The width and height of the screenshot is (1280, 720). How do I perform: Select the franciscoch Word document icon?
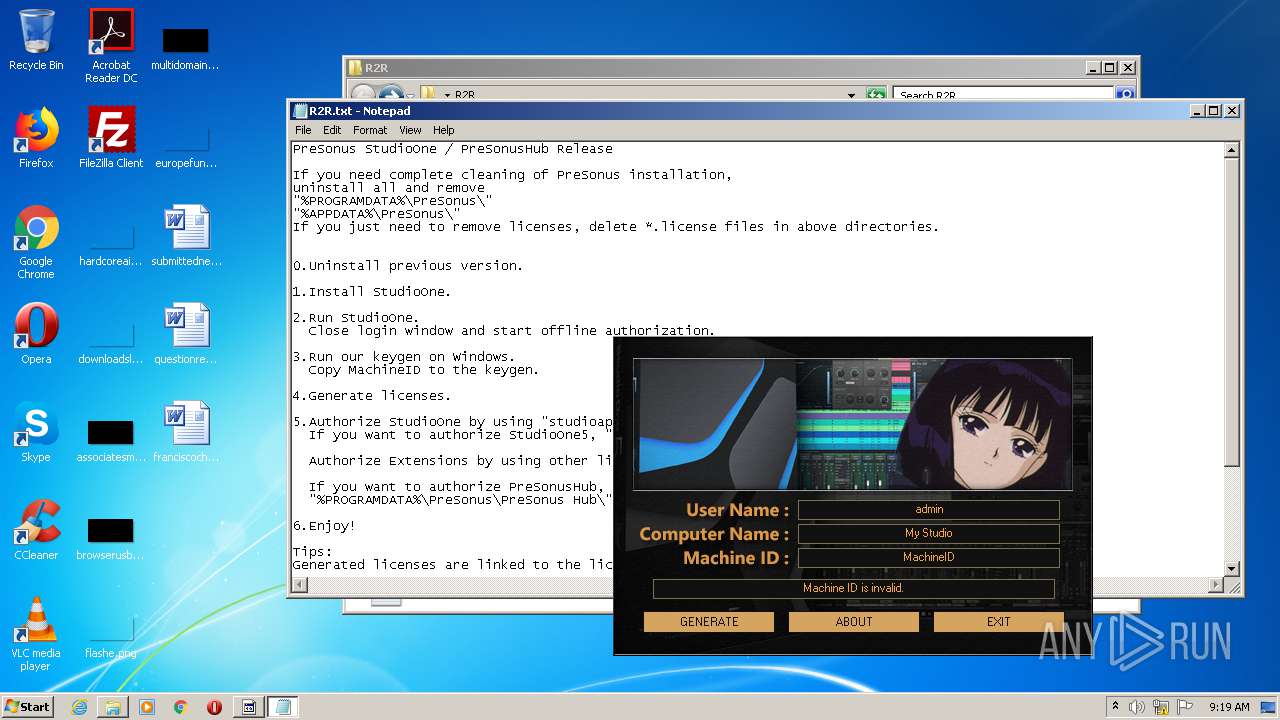tap(186, 432)
